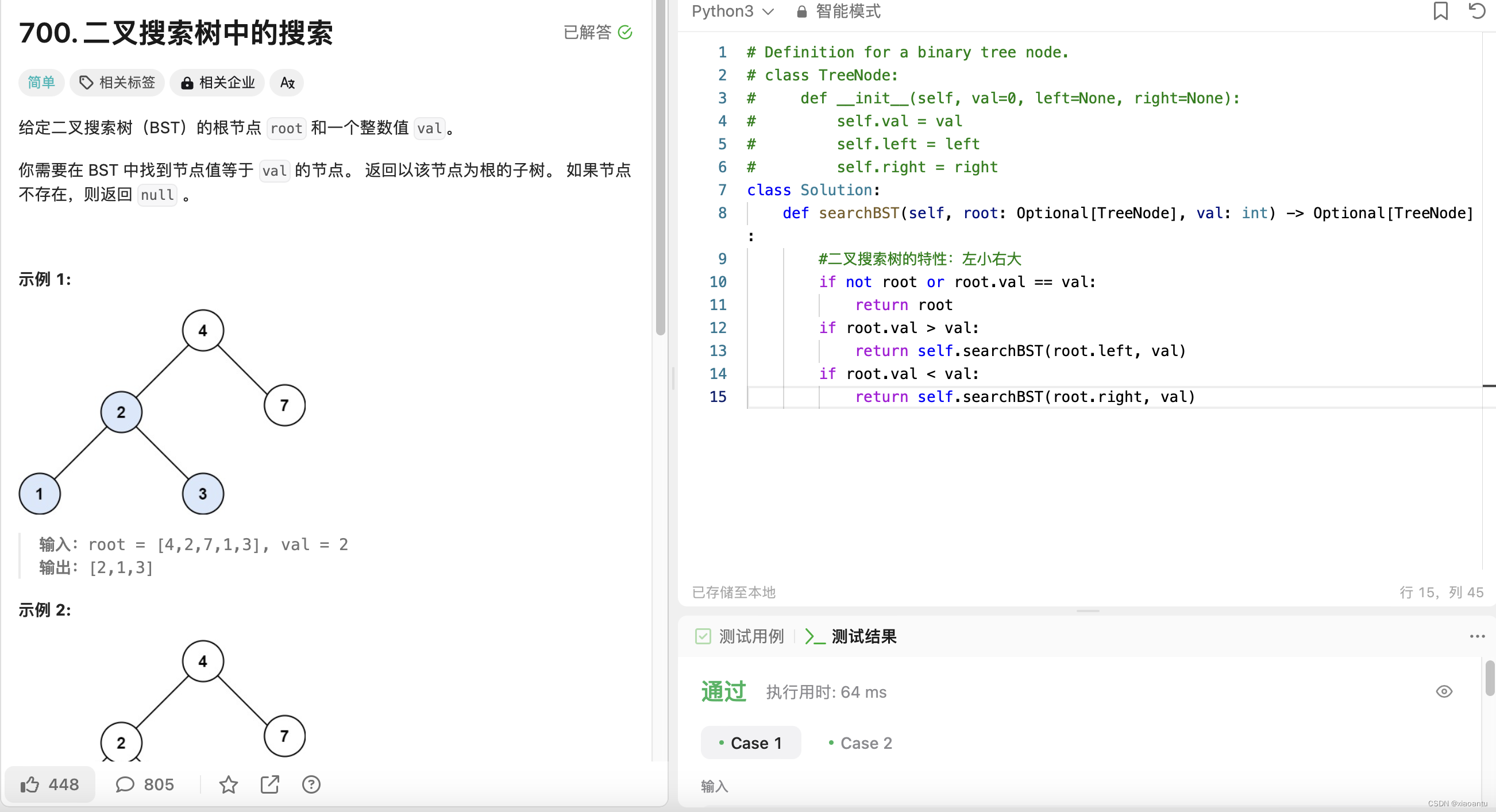1496x812 pixels.
Task: Click the 行 15, 列 45 cursor position
Action: (1441, 592)
